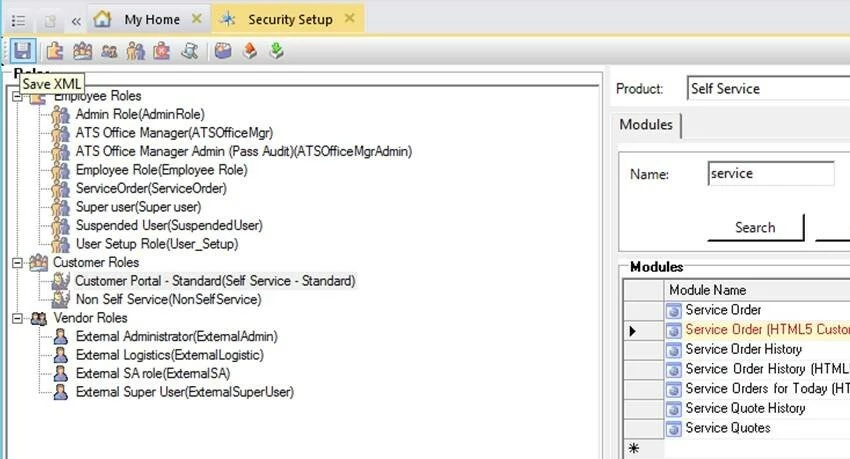Image resolution: width=850 pixels, height=459 pixels.
Task: Select Admin Role in the roles tree
Action: (139, 114)
